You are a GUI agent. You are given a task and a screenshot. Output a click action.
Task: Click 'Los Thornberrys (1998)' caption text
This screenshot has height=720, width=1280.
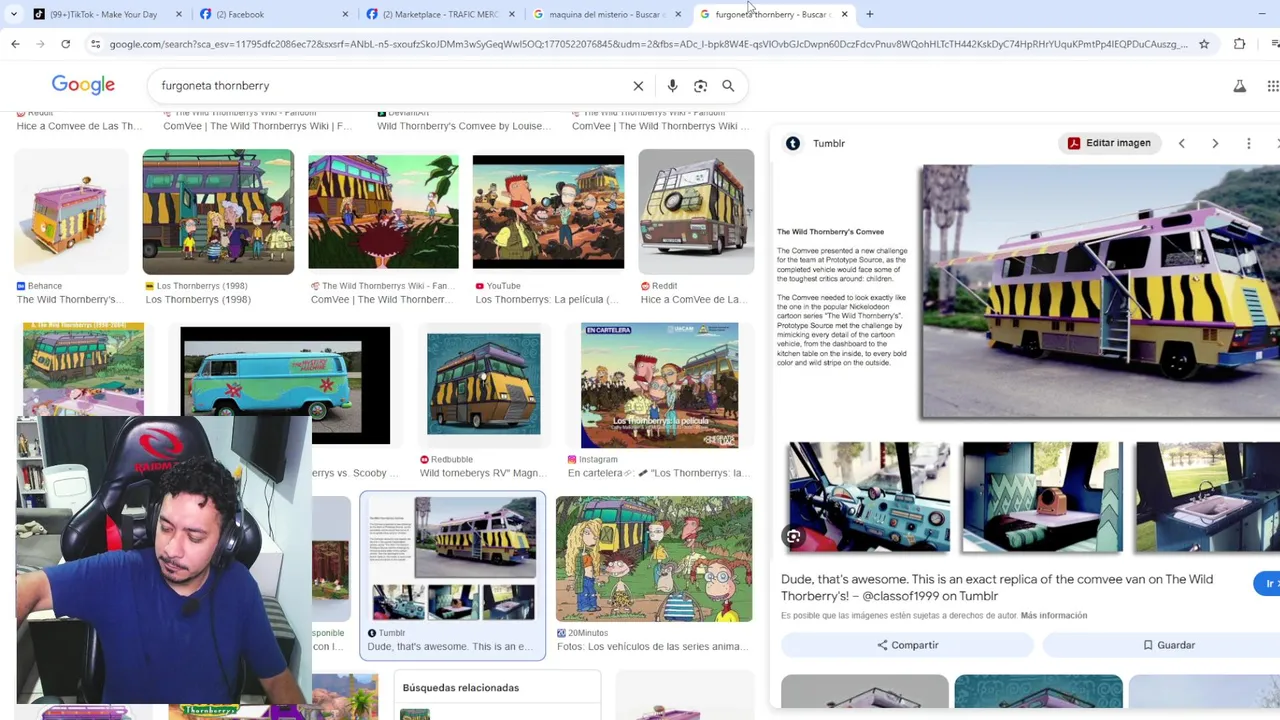(198, 299)
